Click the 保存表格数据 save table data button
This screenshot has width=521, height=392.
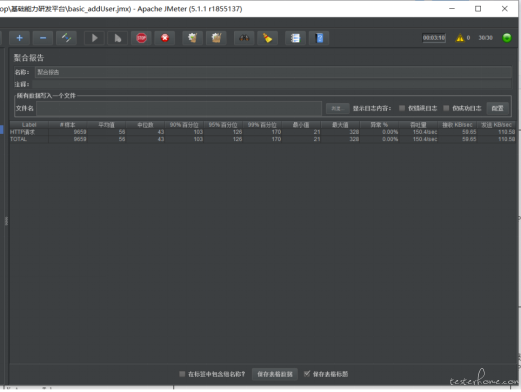[x=275, y=374]
